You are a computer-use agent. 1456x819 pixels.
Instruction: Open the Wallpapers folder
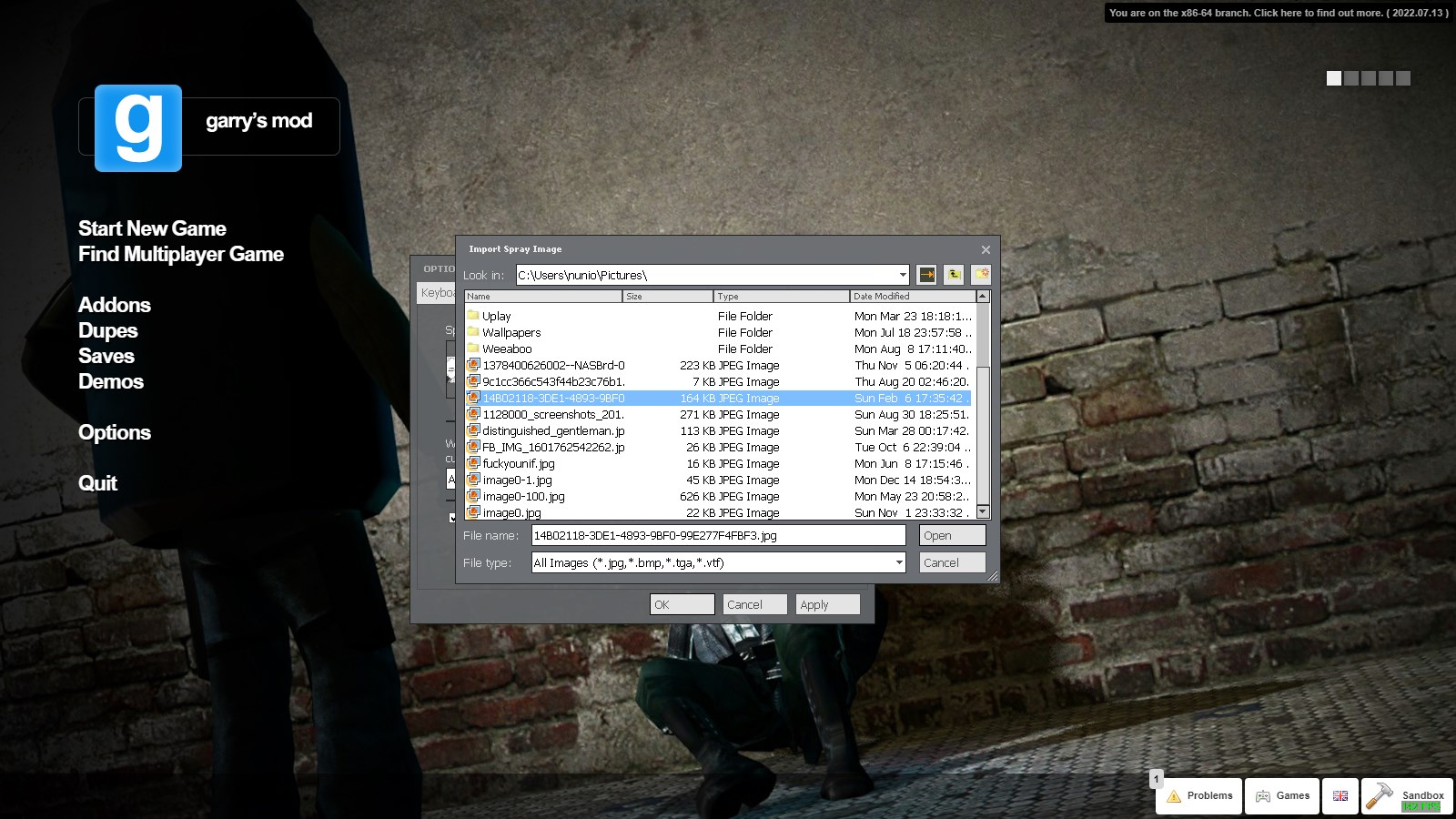[511, 332]
